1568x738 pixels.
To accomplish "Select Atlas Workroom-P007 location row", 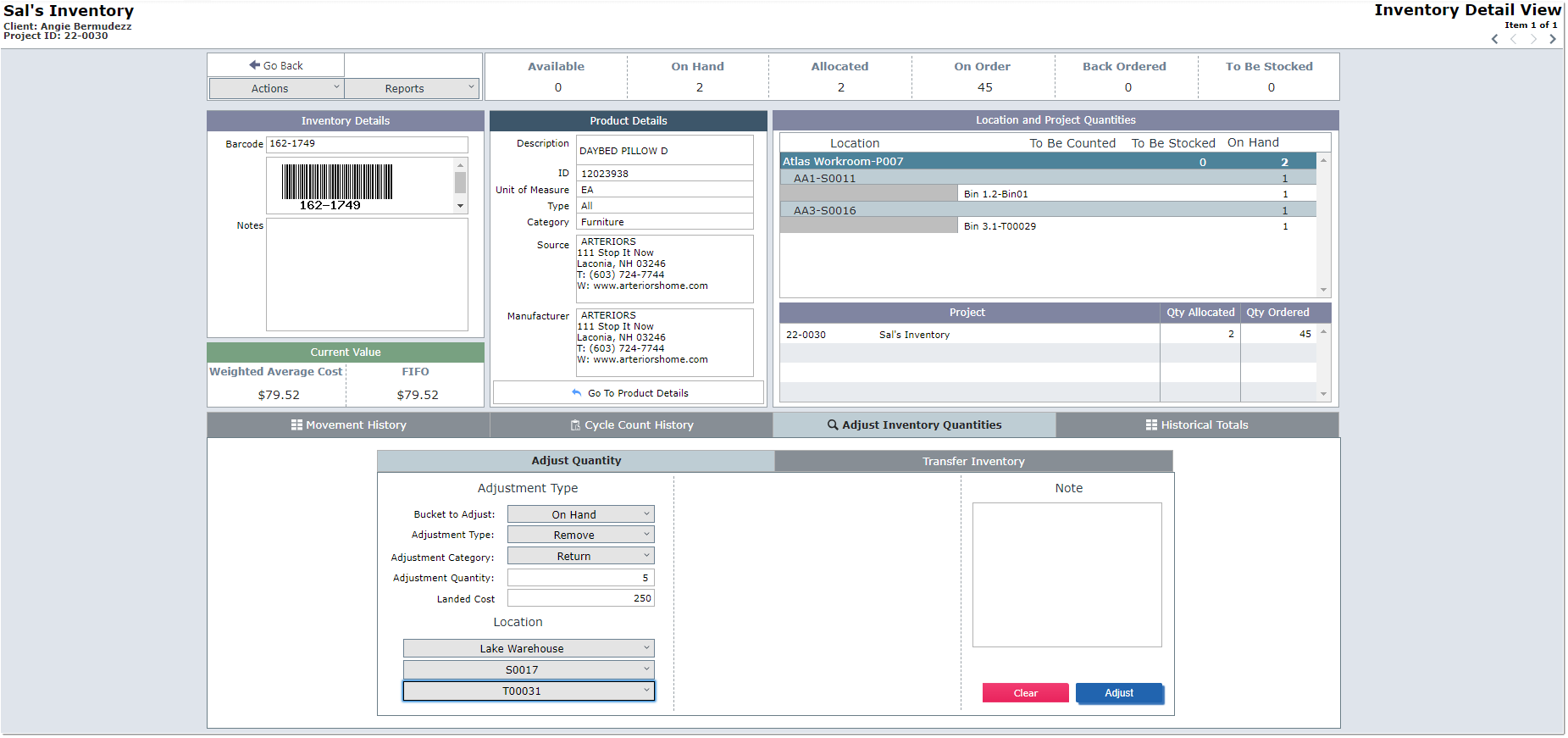I will 1048,161.
